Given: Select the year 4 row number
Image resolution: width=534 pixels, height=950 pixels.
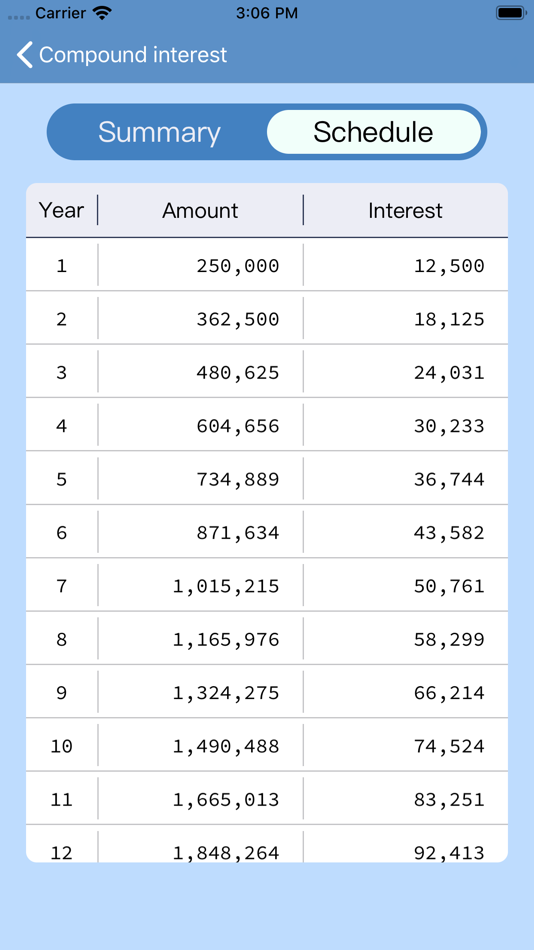Looking at the screenshot, I should [61, 425].
